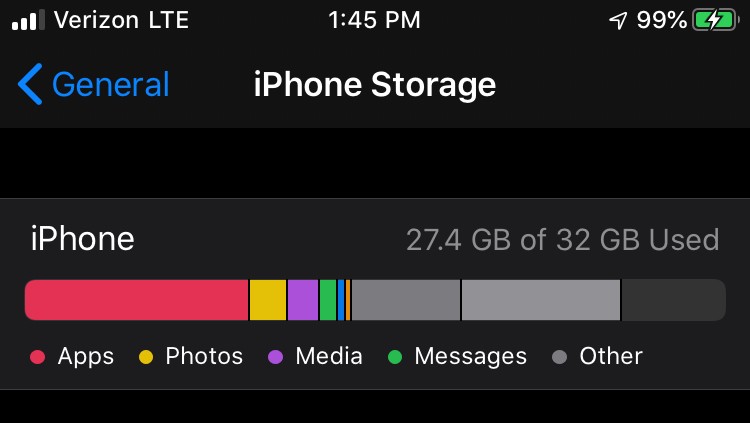Tap the yellow Photos legend dot
The width and height of the screenshot is (750, 423).
pyautogui.click(x=146, y=357)
